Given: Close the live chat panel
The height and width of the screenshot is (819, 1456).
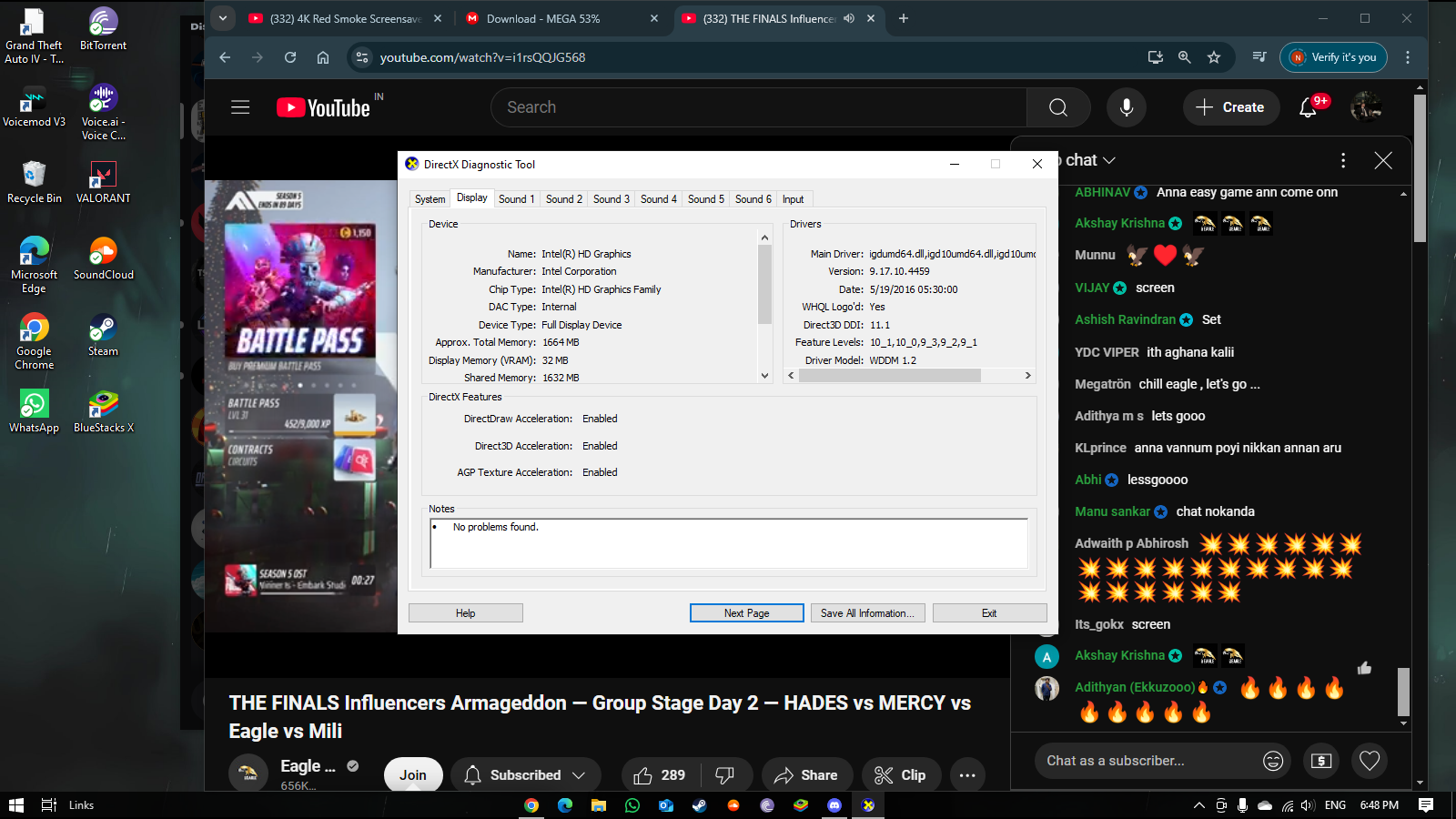Looking at the screenshot, I should point(1383,160).
